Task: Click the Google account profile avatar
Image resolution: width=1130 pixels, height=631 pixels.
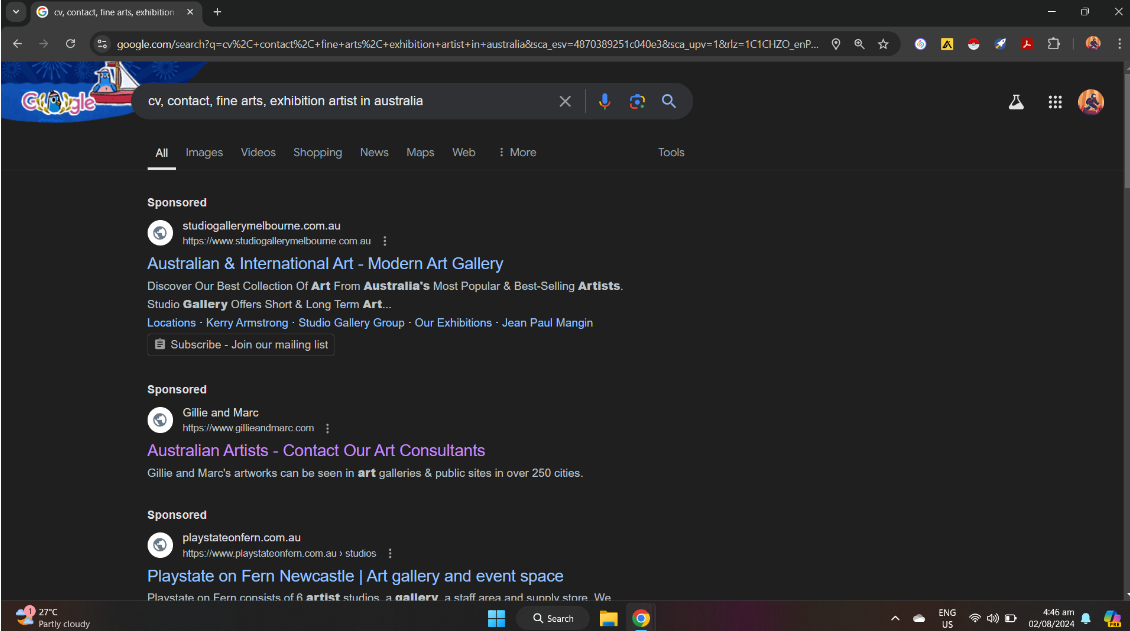Action: pos(1091,101)
